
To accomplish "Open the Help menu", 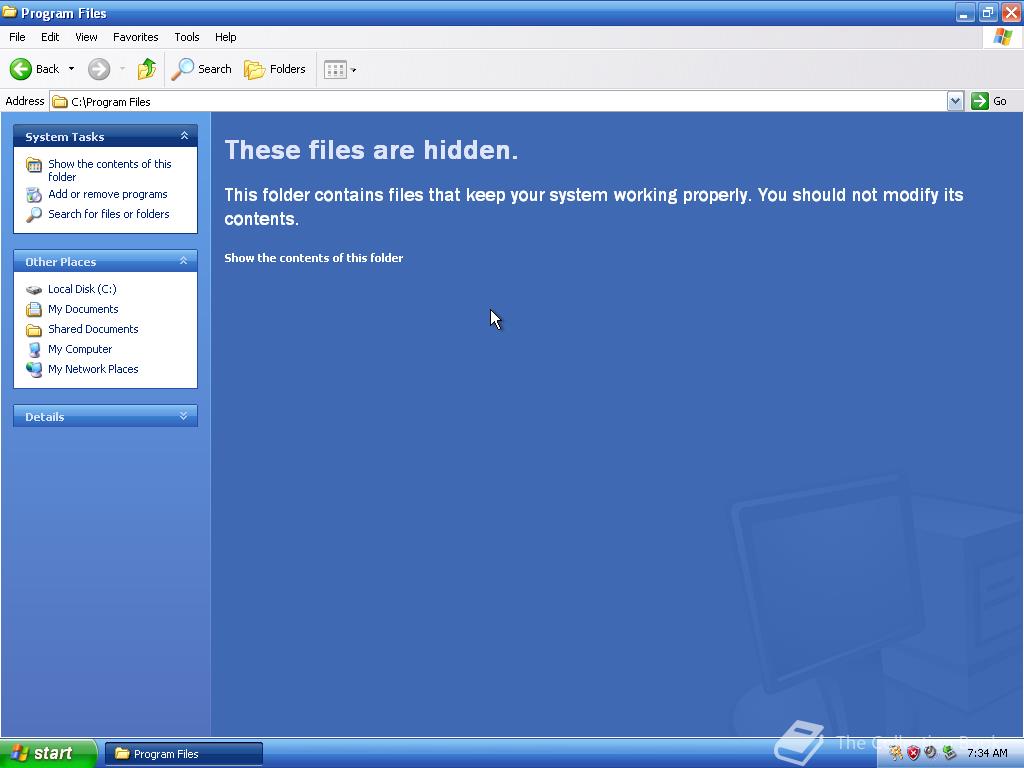I will (x=225, y=37).
